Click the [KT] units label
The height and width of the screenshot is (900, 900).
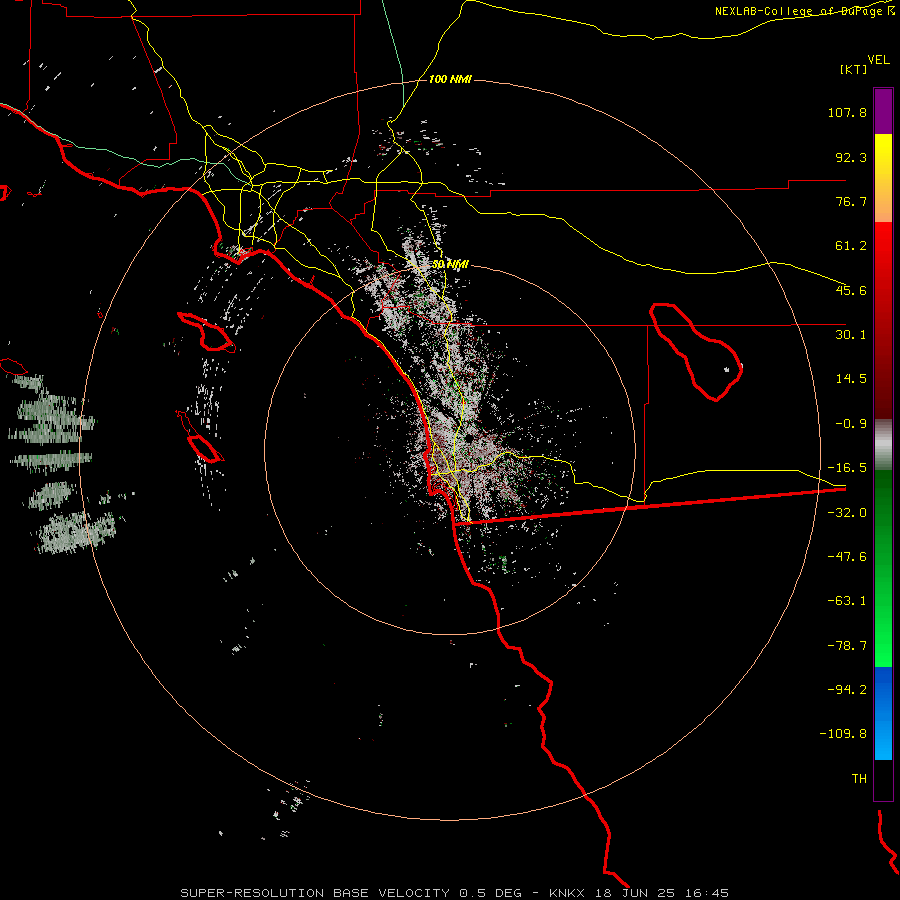coord(854,69)
